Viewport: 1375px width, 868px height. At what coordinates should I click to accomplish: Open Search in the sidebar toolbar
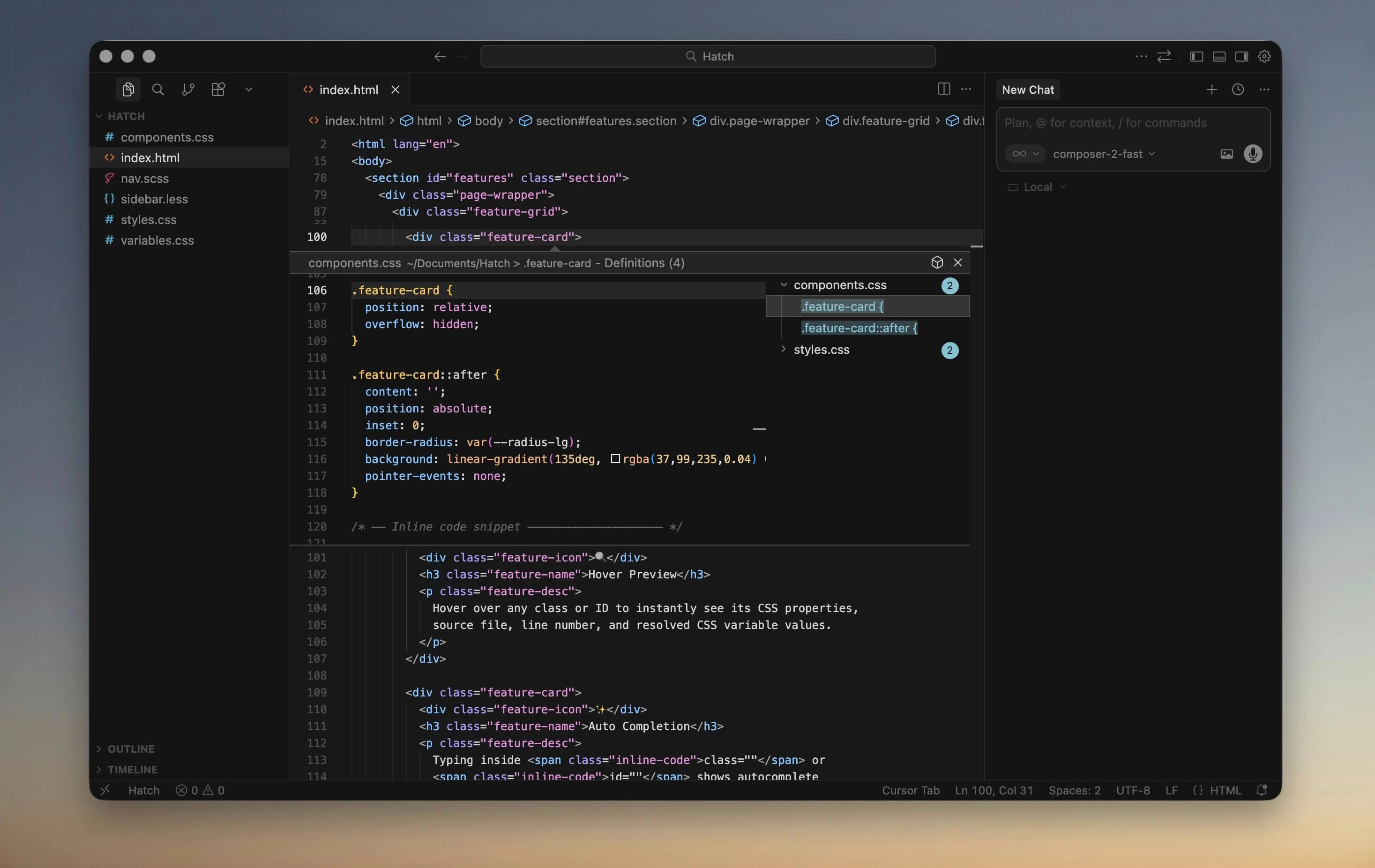pos(158,89)
